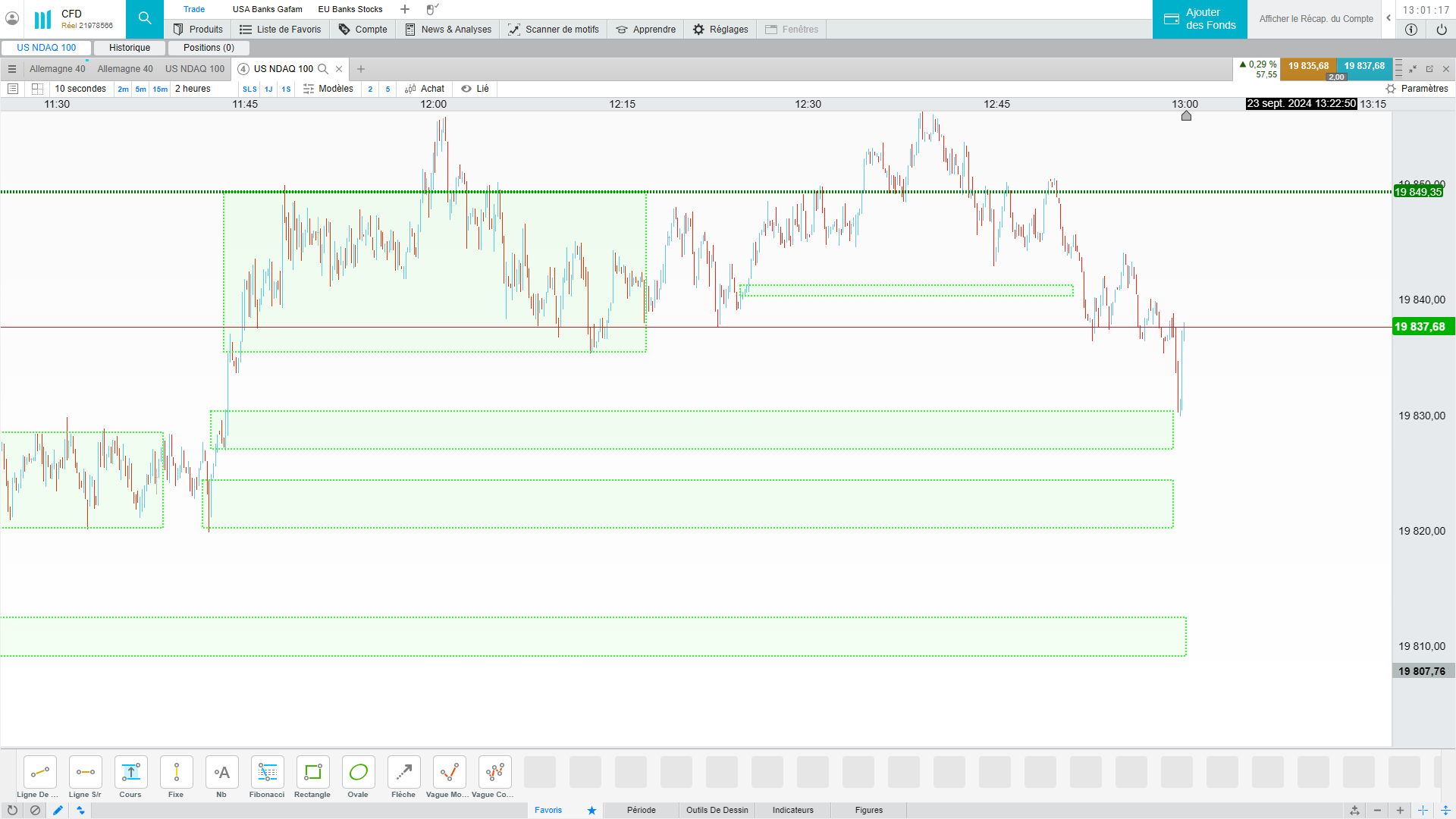Choose the Ligne S/r drawing tool
Image resolution: width=1456 pixels, height=819 pixels.
tap(85, 773)
